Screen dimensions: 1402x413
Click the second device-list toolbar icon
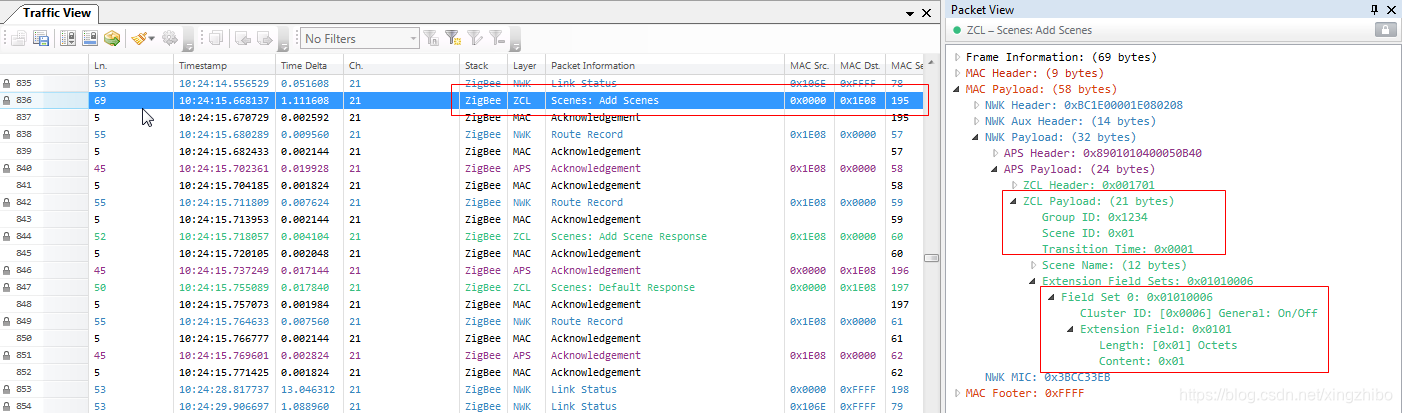90,38
